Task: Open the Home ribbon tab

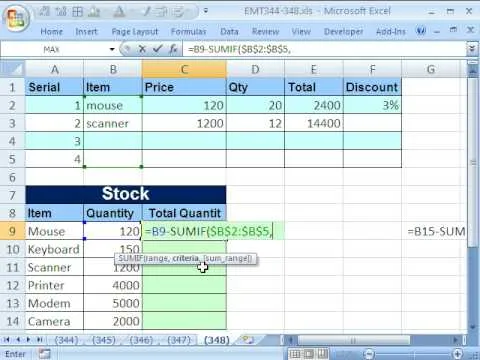Action: click(x=51, y=32)
